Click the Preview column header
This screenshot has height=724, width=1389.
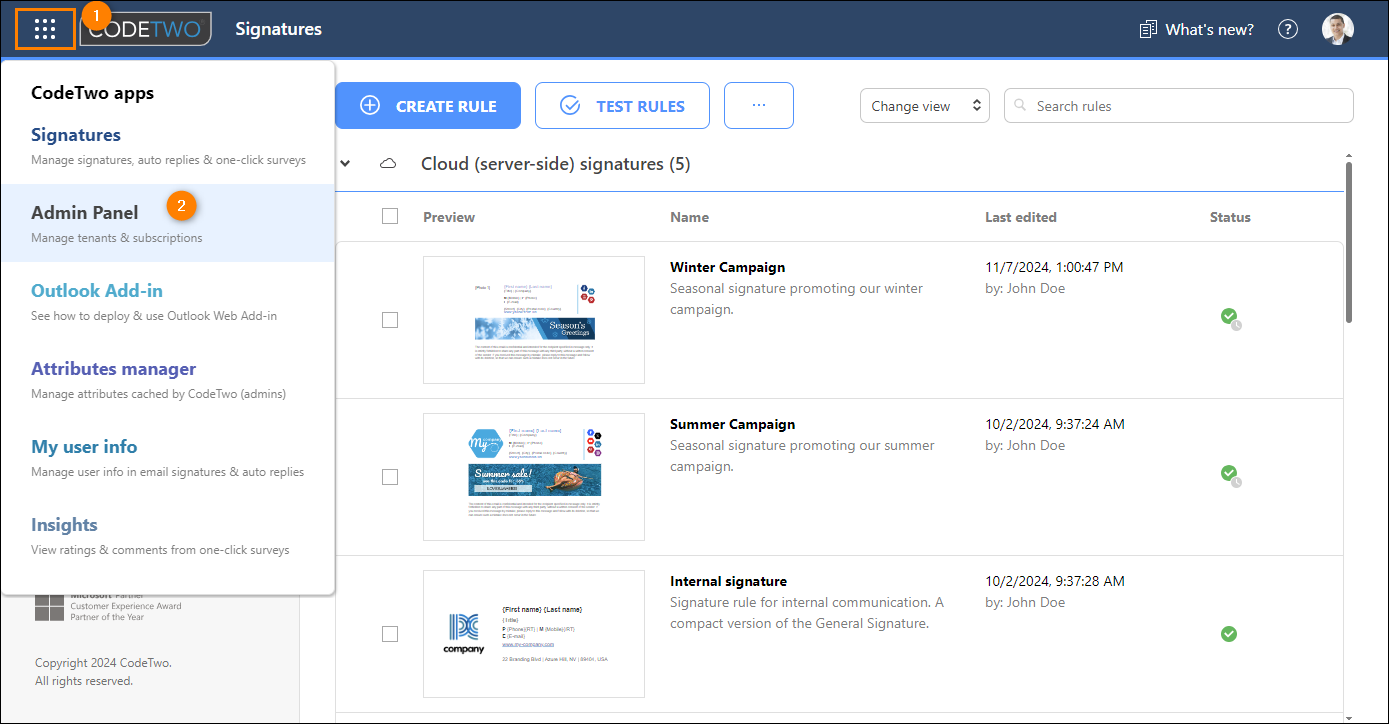click(x=449, y=217)
